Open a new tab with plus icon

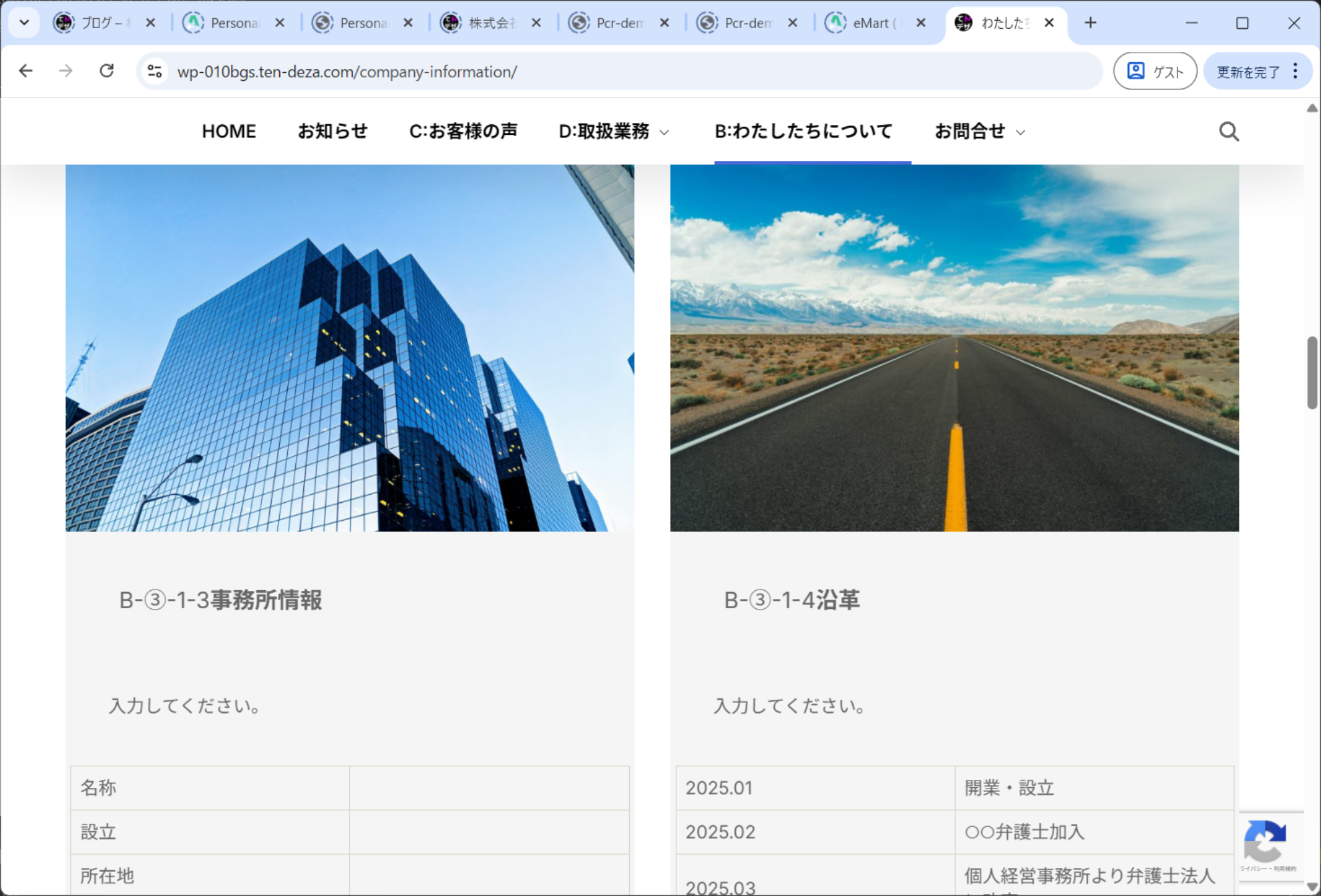coord(1090,23)
